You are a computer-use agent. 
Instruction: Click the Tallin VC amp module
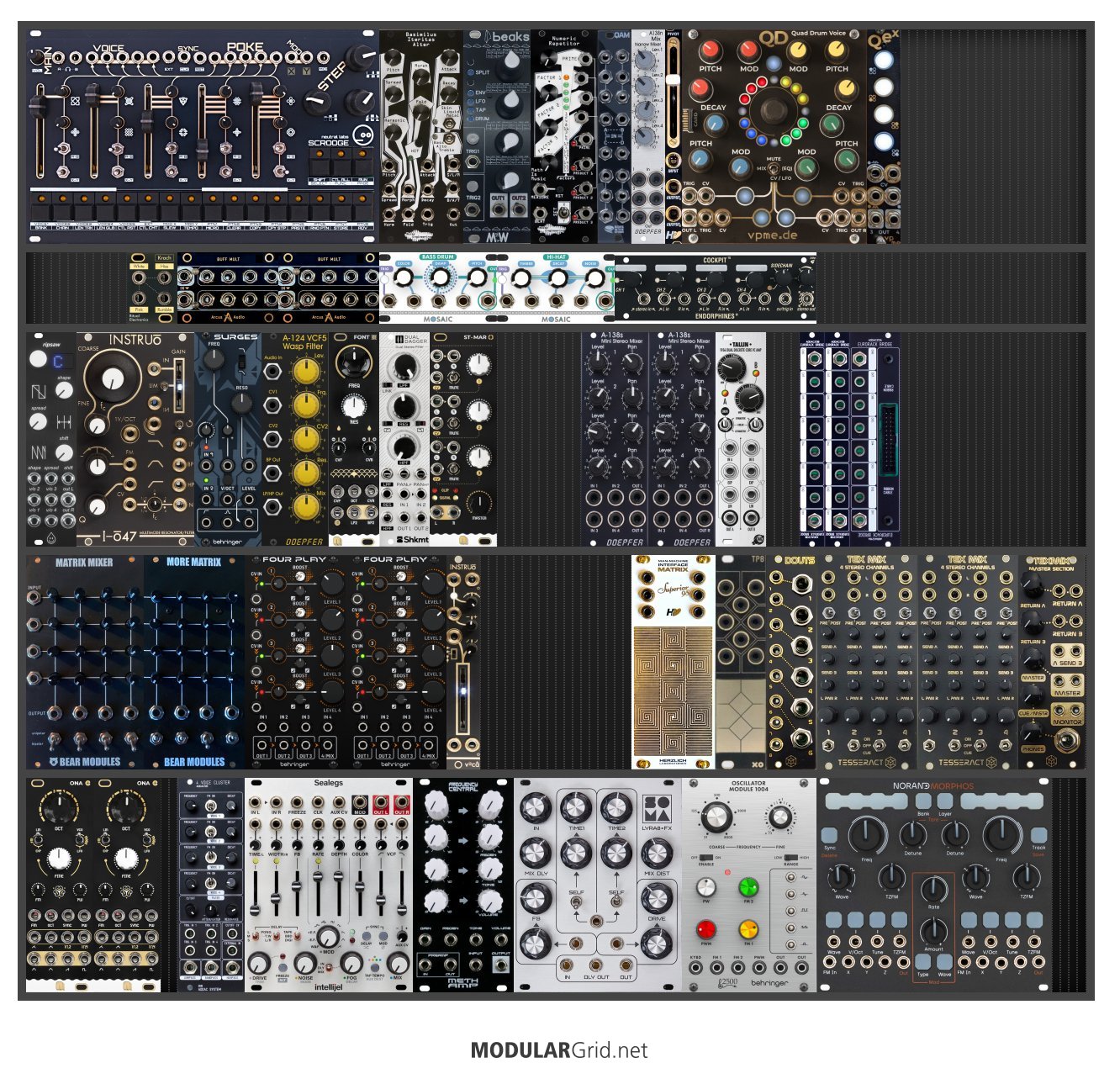pos(741,439)
